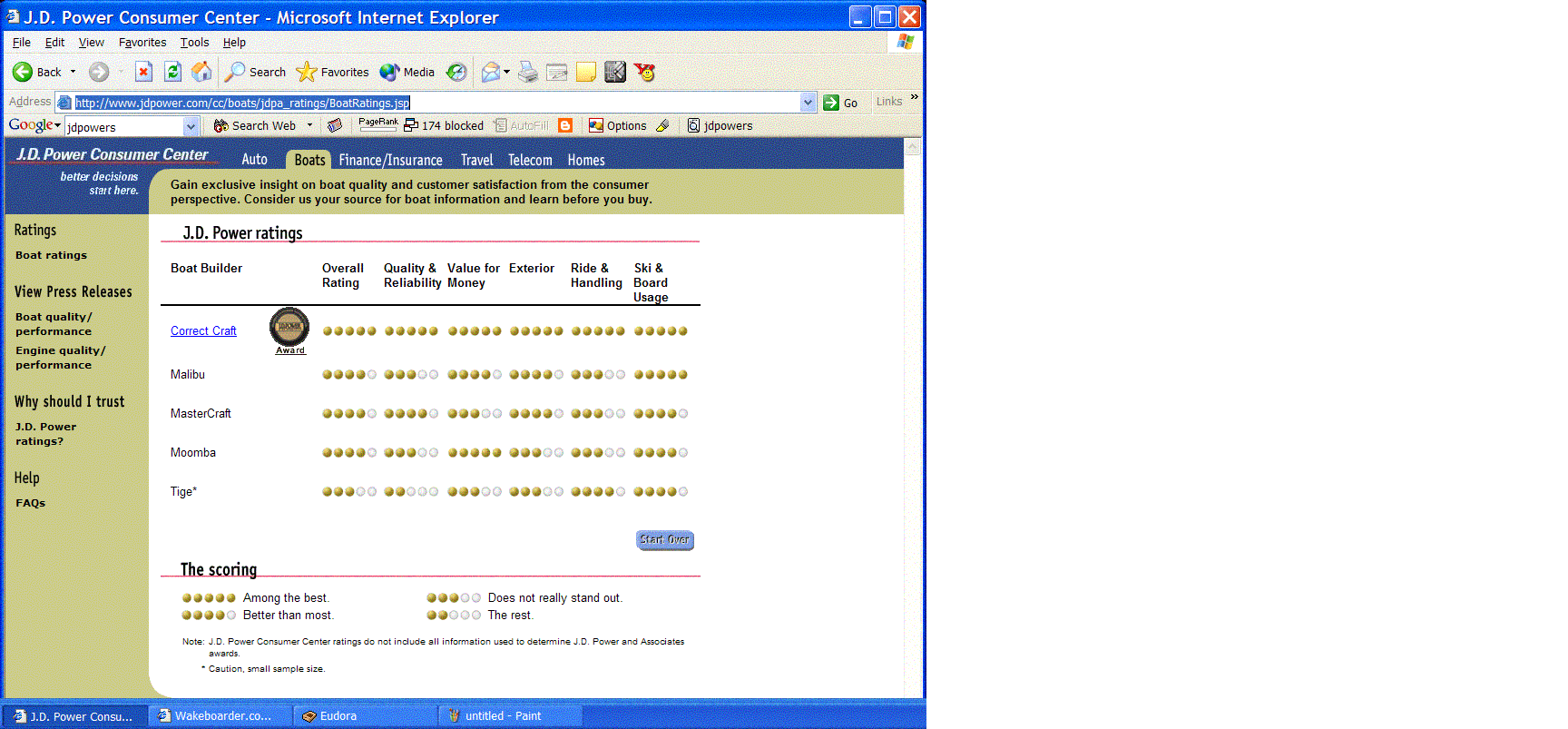1568x729 pixels.
Task: Switch to the Auto tab
Action: coord(254,159)
